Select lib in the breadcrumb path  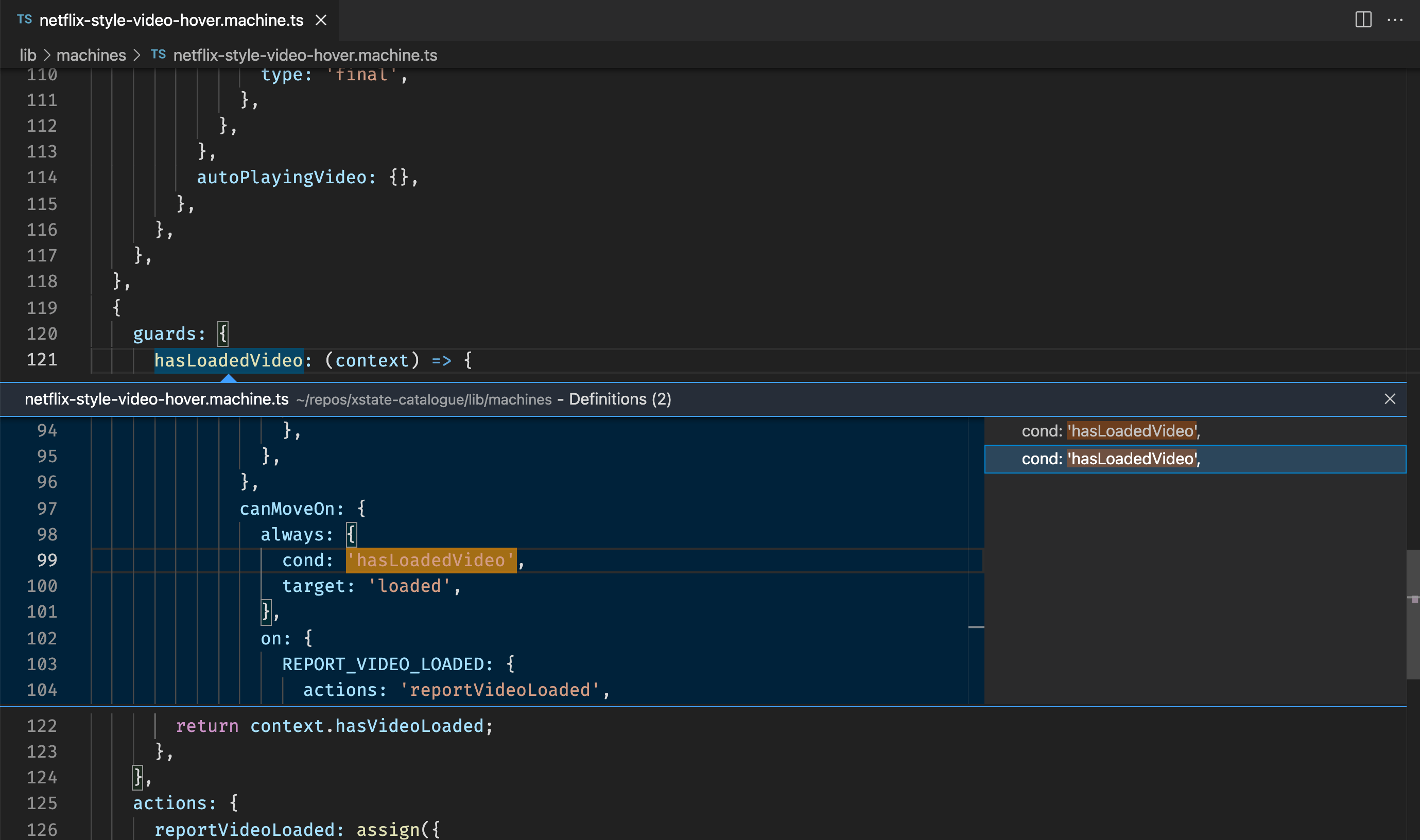(x=28, y=55)
